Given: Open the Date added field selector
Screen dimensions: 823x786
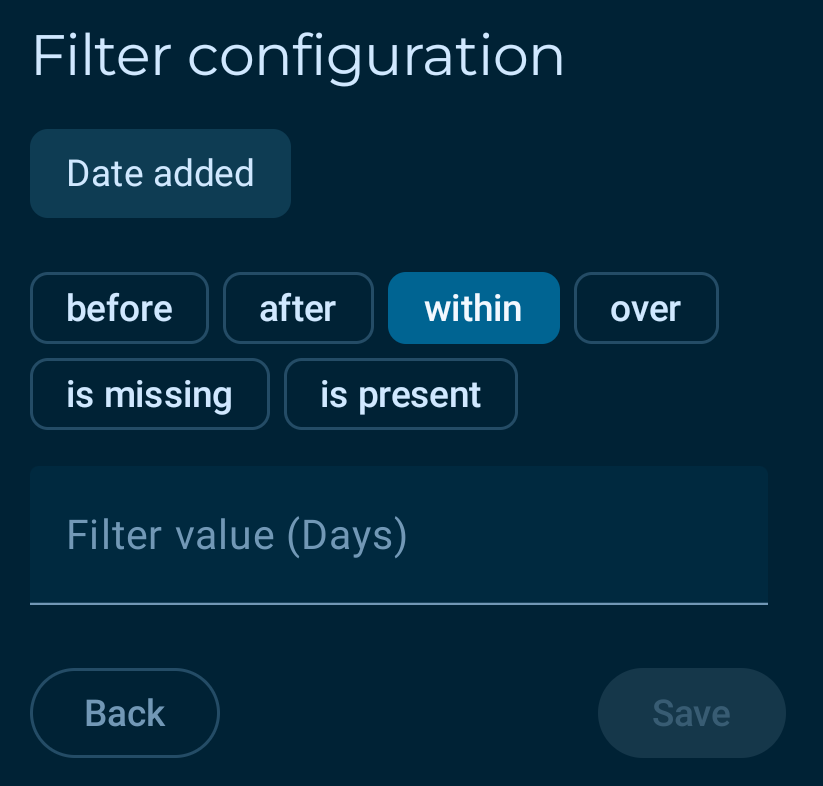Looking at the screenshot, I should click(x=160, y=173).
